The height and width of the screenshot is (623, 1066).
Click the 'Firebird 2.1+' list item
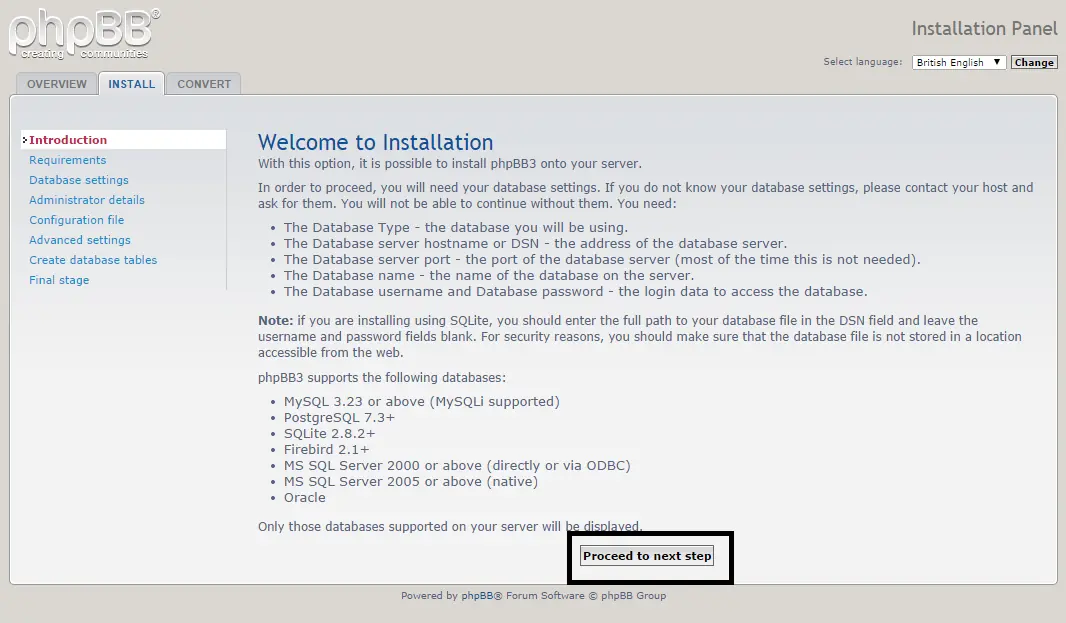point(326,450)
